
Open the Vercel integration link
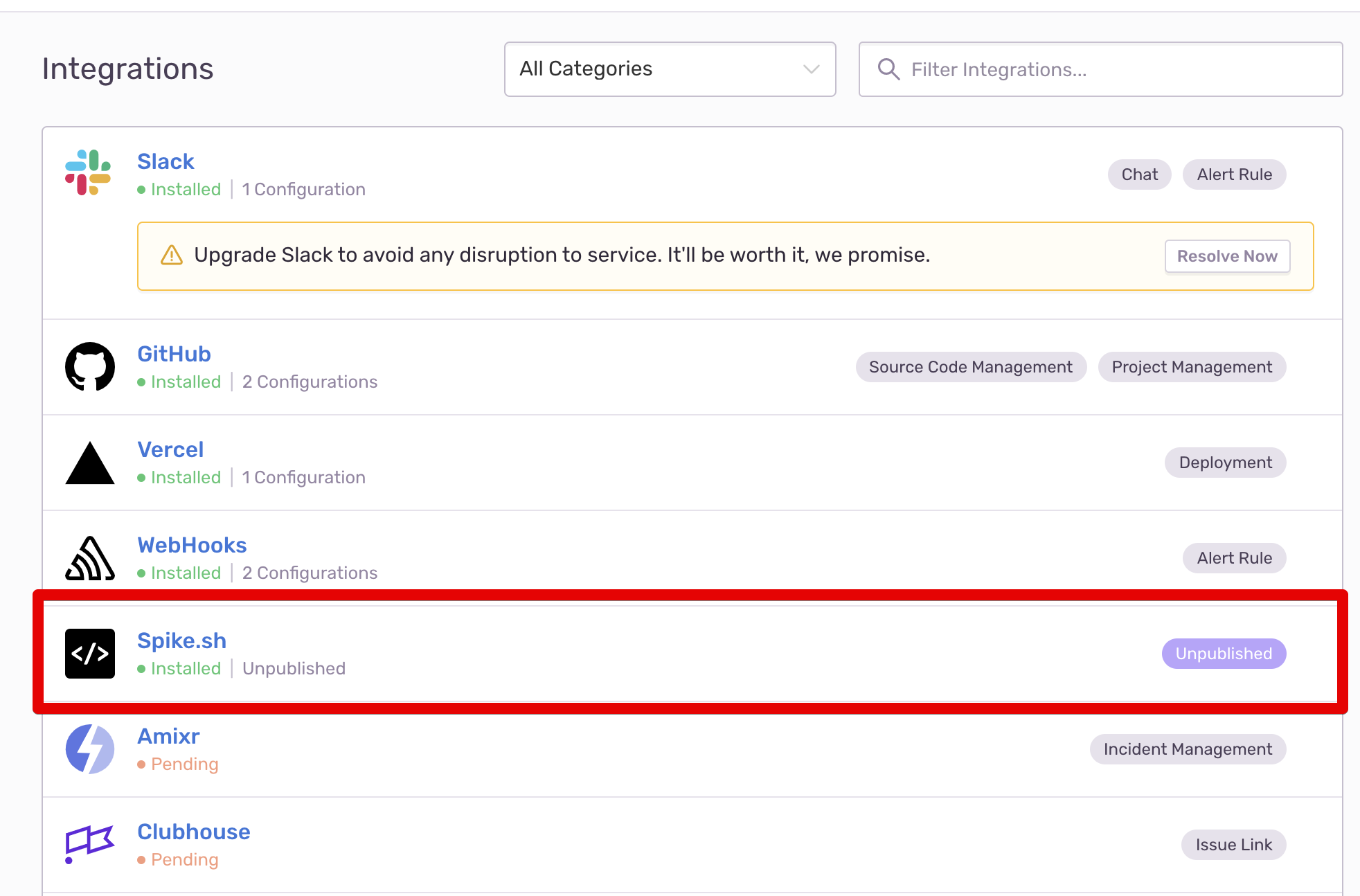(x=170, y=449)
